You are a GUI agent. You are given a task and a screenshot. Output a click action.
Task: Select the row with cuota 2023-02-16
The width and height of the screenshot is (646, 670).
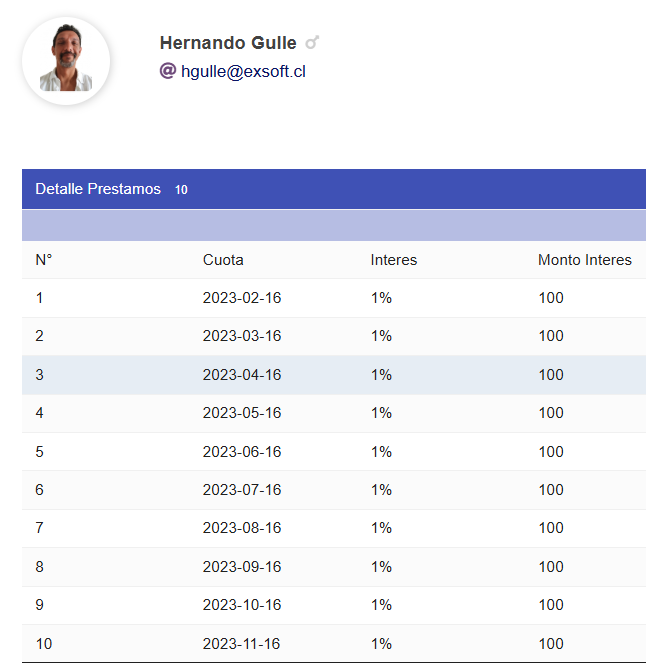[242, 298]
